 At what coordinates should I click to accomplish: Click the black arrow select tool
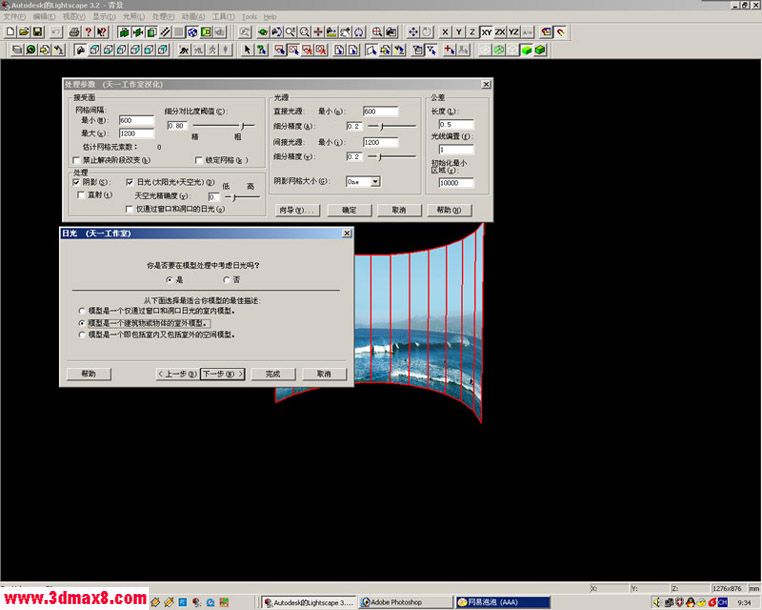(247, 50)
